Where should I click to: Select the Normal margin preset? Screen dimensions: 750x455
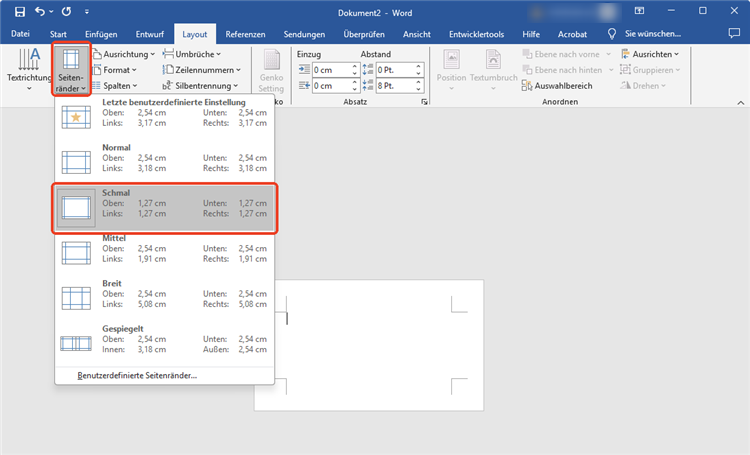tap(165, 162)
